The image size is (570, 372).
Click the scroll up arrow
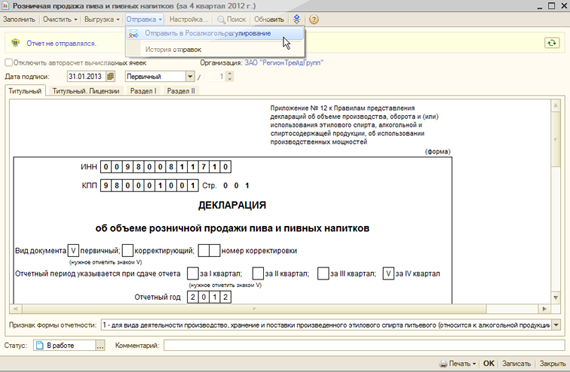555,105
